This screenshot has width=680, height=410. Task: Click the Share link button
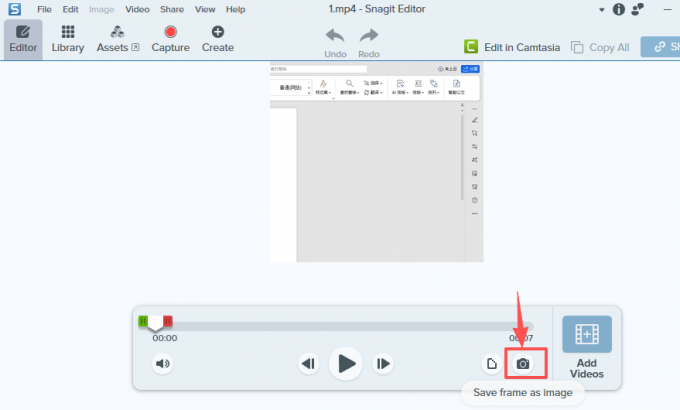pyautogui.click(x=660, y=47)
